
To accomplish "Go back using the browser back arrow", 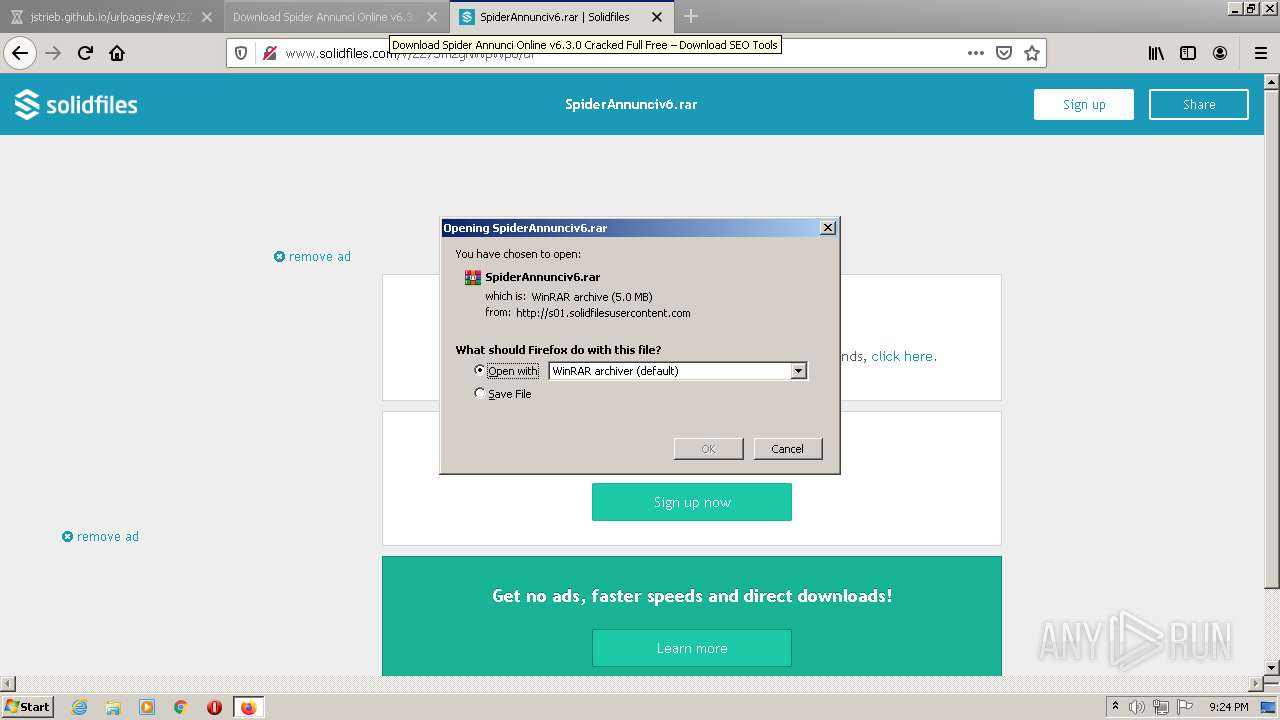I will click(x=20, y=53).
